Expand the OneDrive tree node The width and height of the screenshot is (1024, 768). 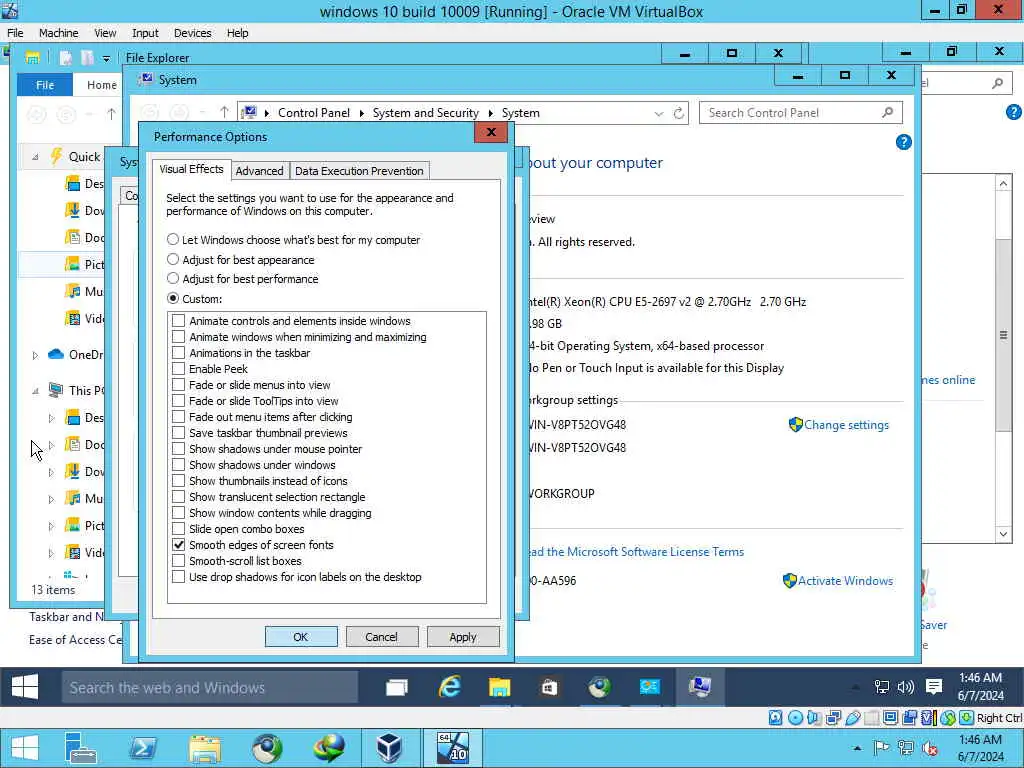[35, 355]
